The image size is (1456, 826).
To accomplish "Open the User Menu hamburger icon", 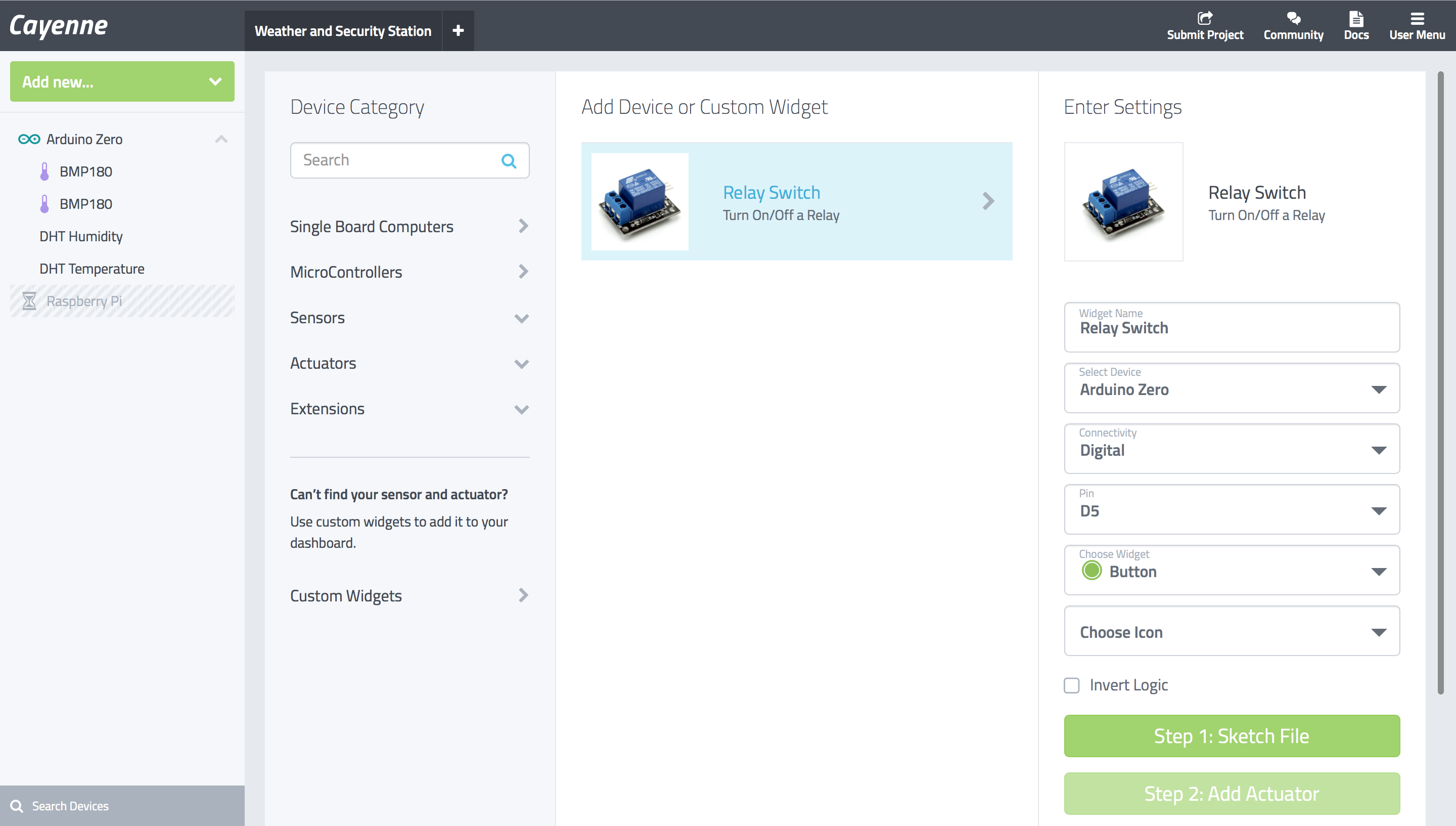I will coord(1417,18).
